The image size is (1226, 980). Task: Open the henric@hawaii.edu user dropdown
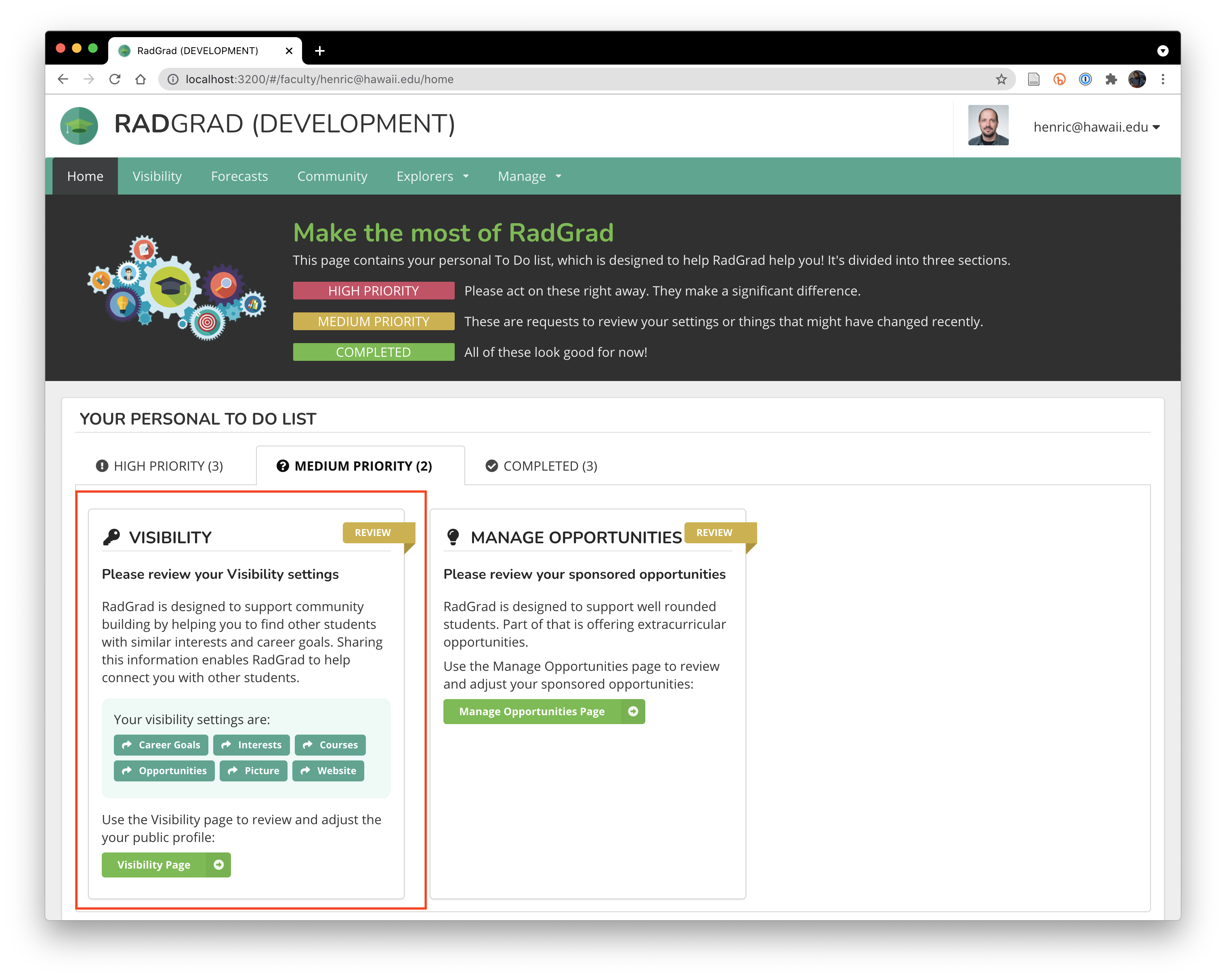point(1096,127)
